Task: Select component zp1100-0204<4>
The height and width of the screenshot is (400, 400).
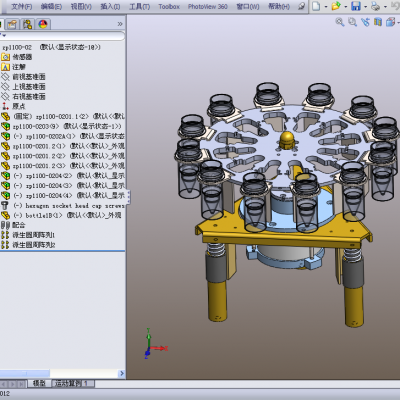Action: [63, 195]
